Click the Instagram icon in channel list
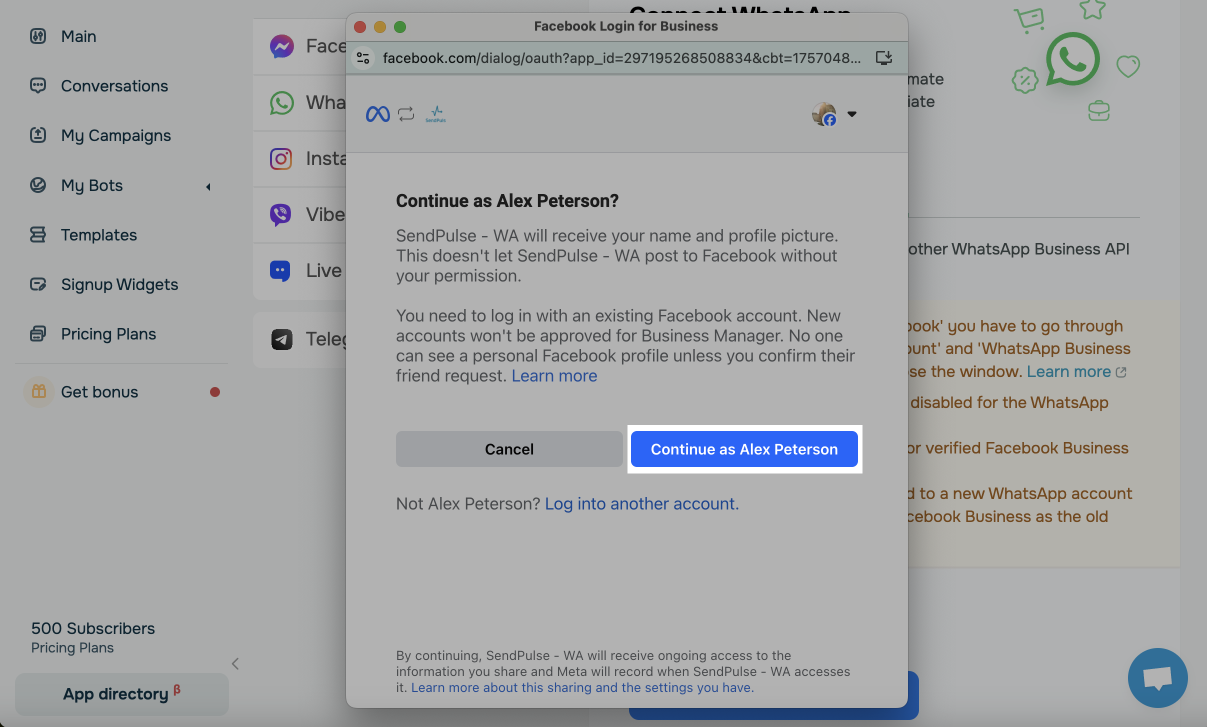1207x727 pixels. click(x=282, y=159)
